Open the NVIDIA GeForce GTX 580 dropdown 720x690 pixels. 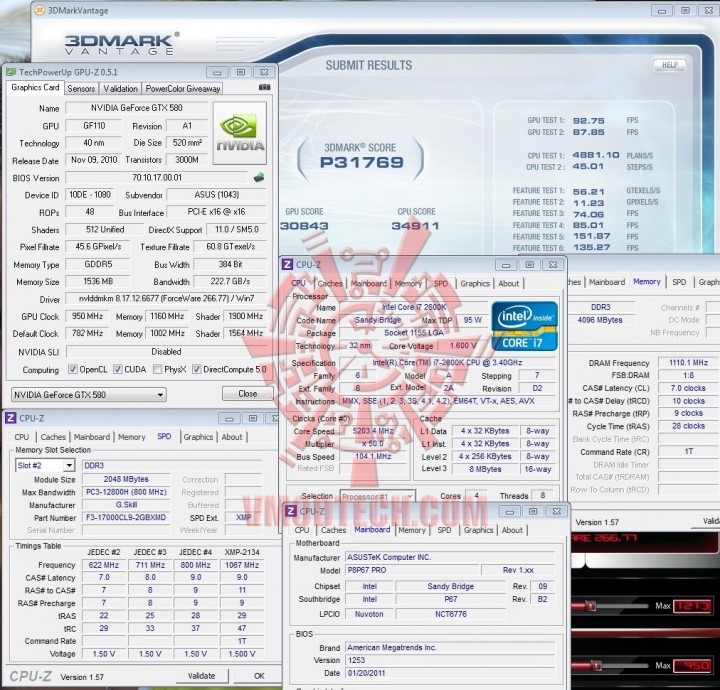tap(89, 395)
